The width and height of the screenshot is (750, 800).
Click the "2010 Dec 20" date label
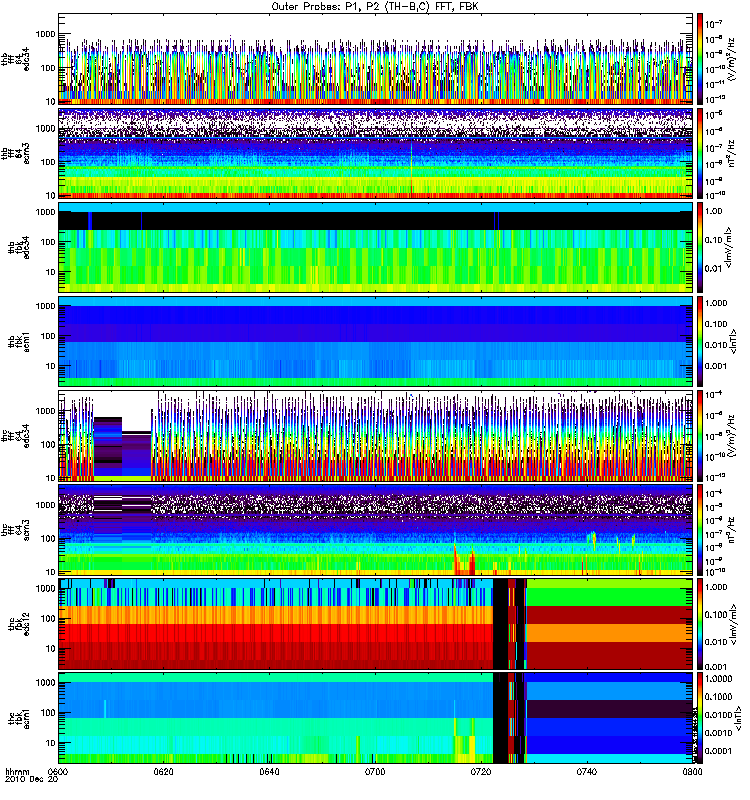(x=32, y=780)
